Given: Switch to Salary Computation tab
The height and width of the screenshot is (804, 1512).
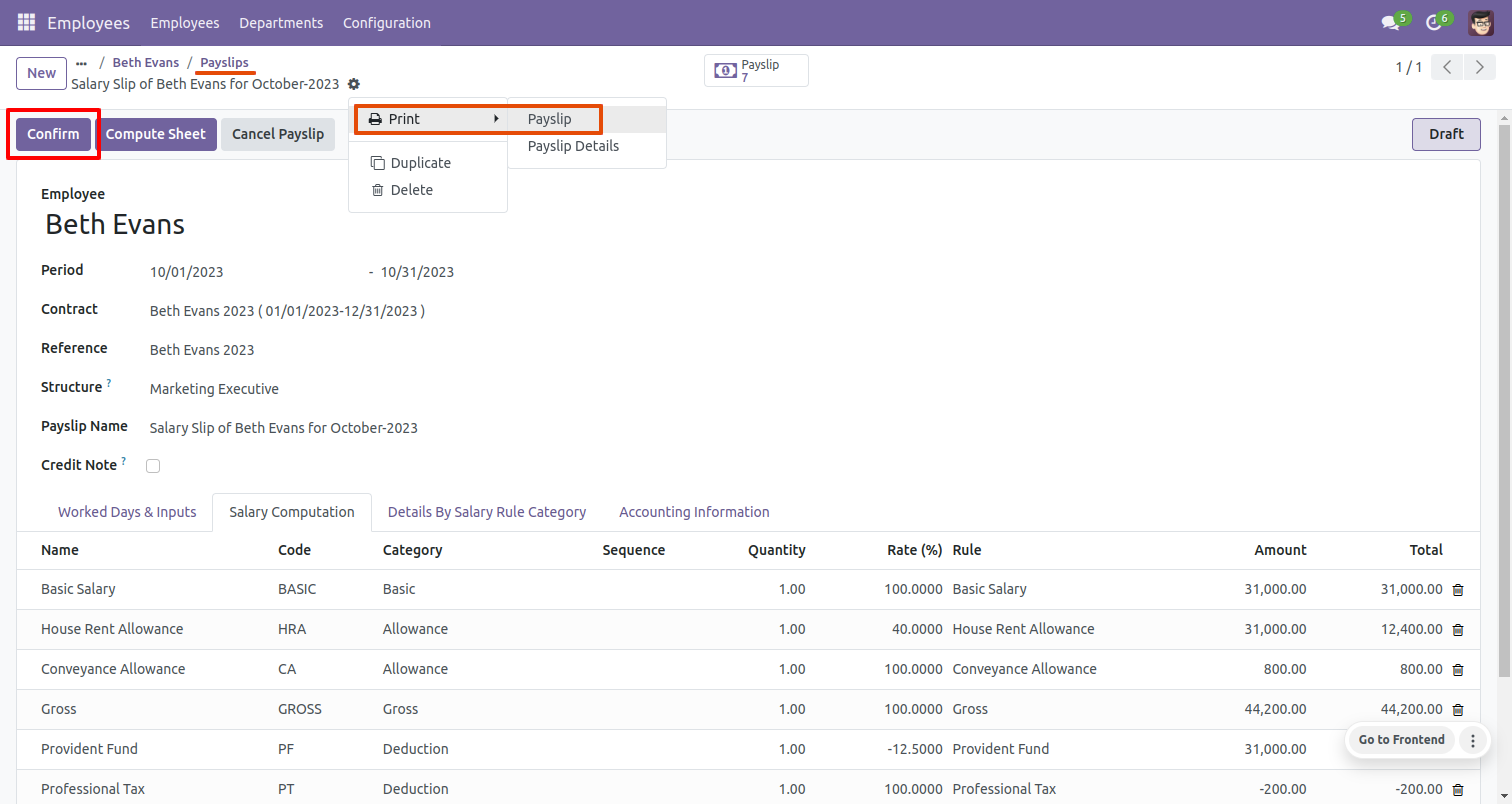Looking at the screenshot, I should click(x=292, y=512).
